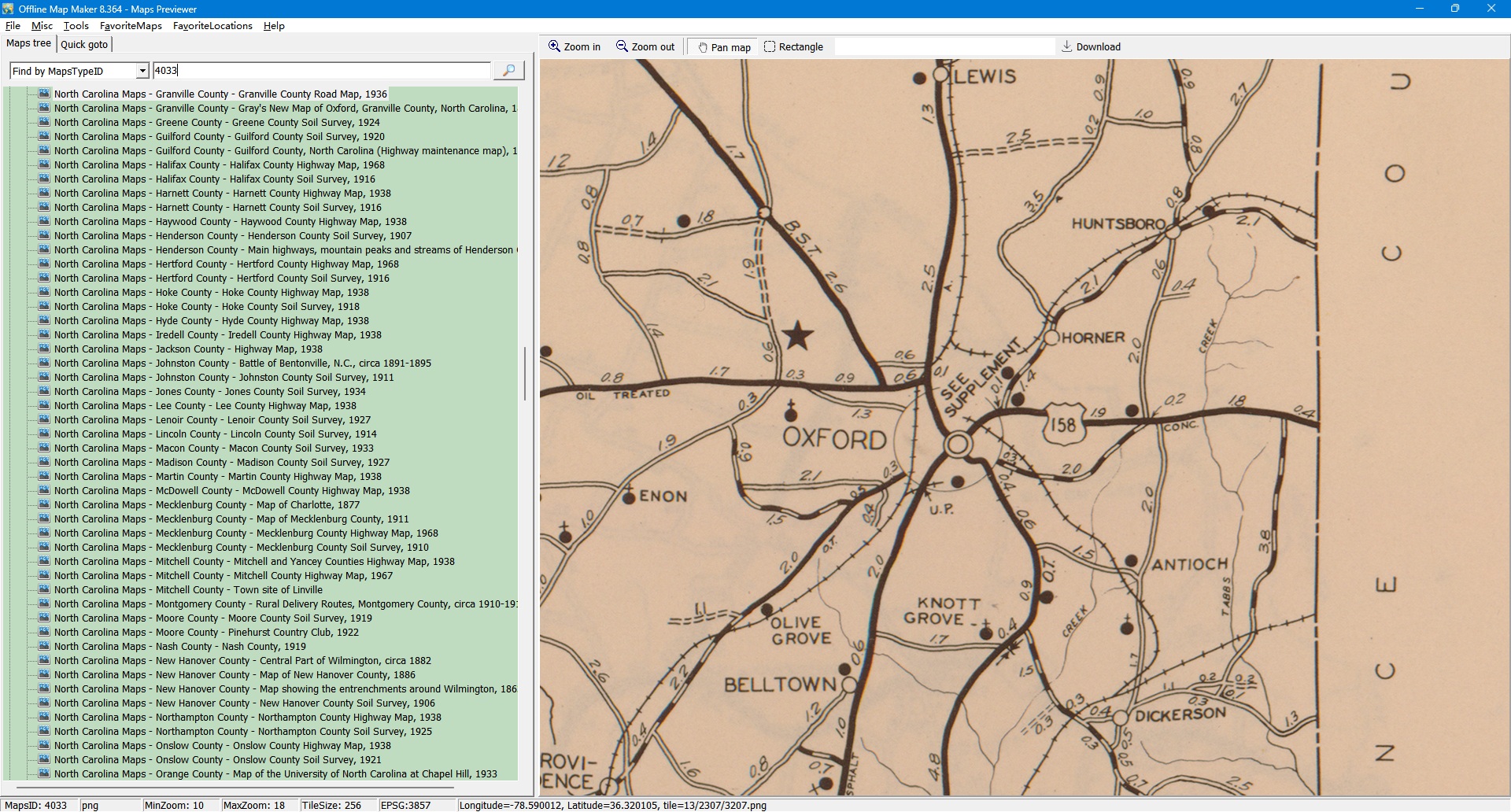This screenshot has height=812, width=1511.
Task: Click map icon beside Granville County Road Map
Action: coord(44,94)
